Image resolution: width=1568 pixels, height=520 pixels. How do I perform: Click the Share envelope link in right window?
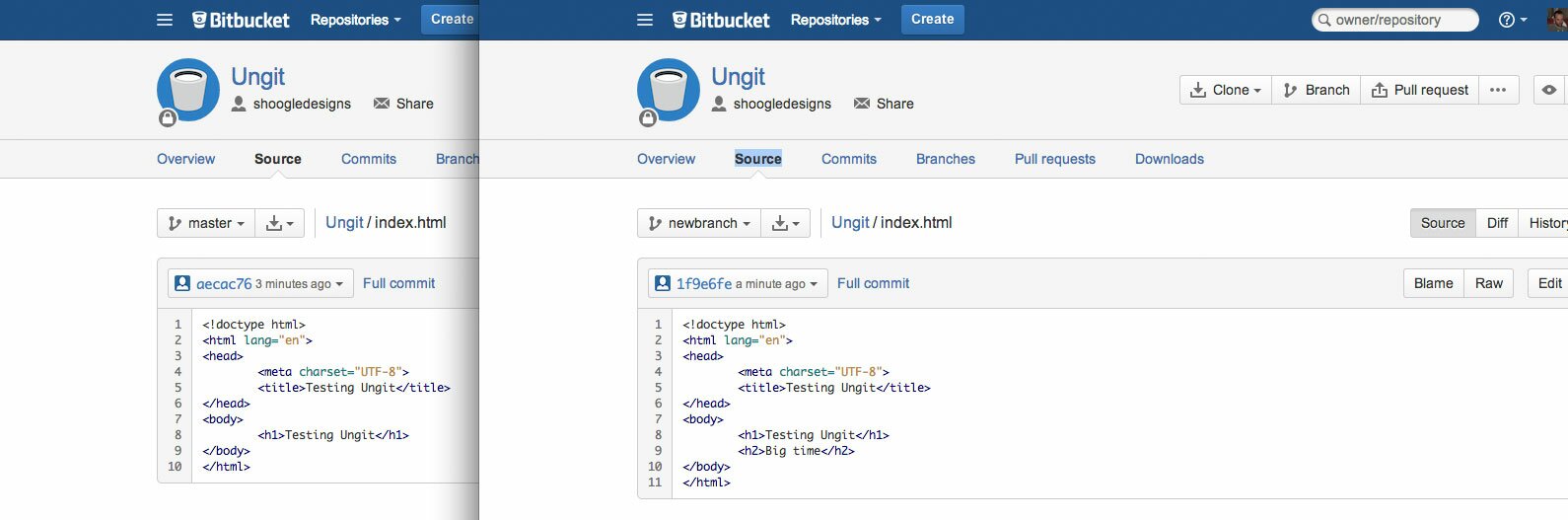click(883, 104)
